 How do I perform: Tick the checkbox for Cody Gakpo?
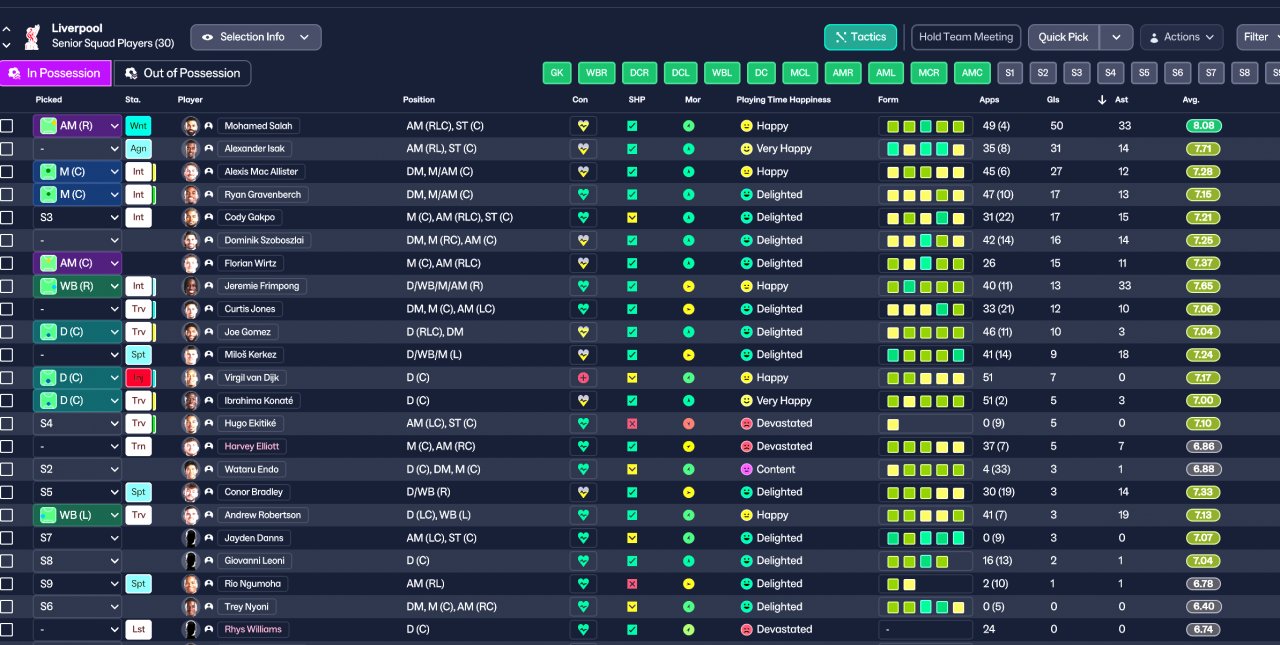click(7, 217)
